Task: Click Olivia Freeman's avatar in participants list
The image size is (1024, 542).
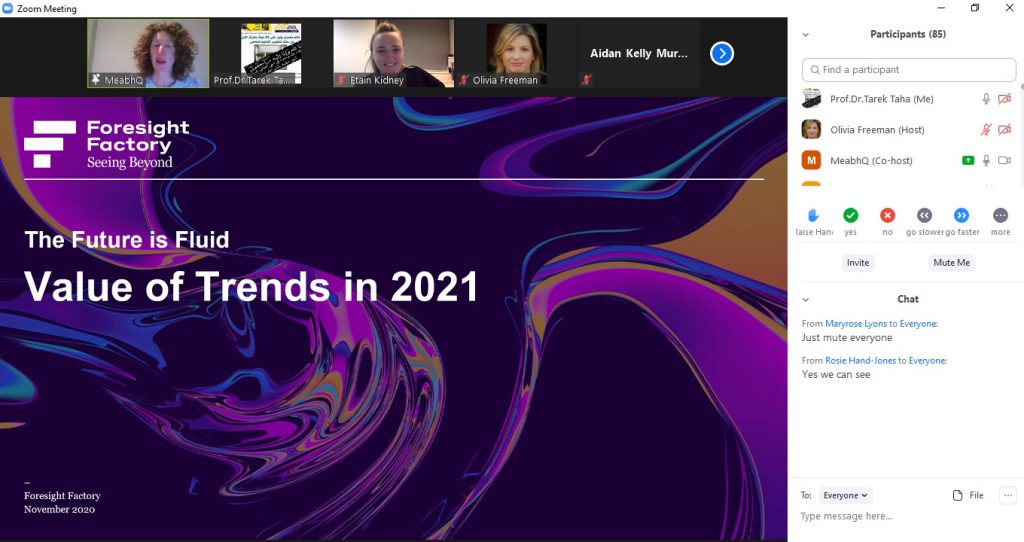Action: (x=811, y=129)
